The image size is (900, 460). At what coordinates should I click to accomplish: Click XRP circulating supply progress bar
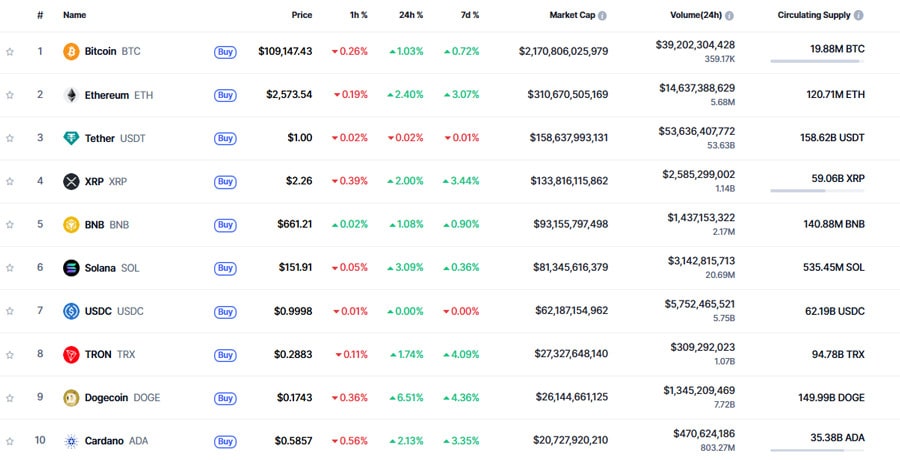(817, 191)
